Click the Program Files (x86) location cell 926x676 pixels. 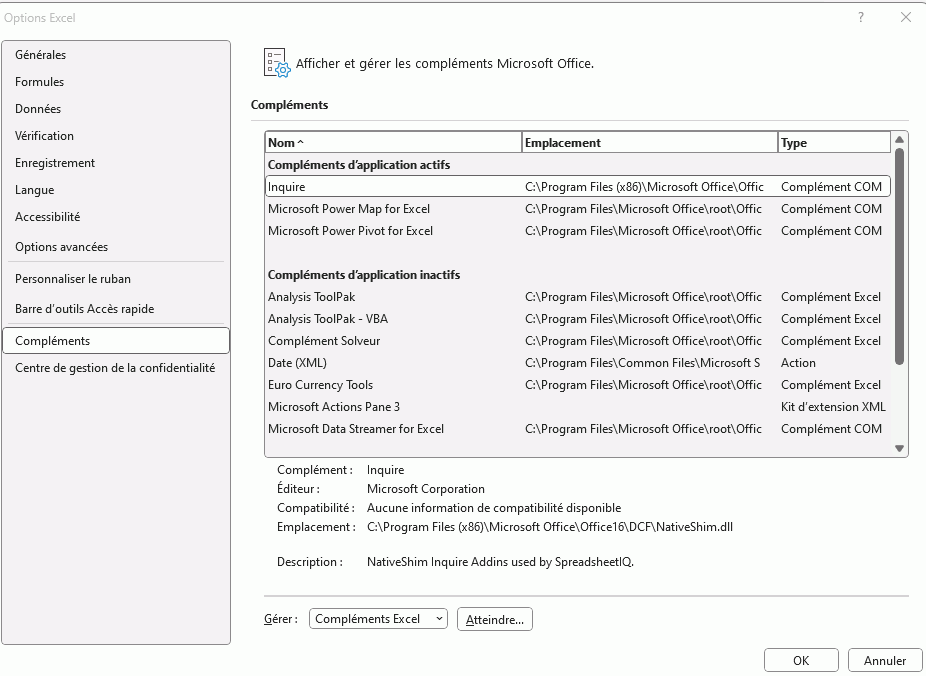point(644,187)
